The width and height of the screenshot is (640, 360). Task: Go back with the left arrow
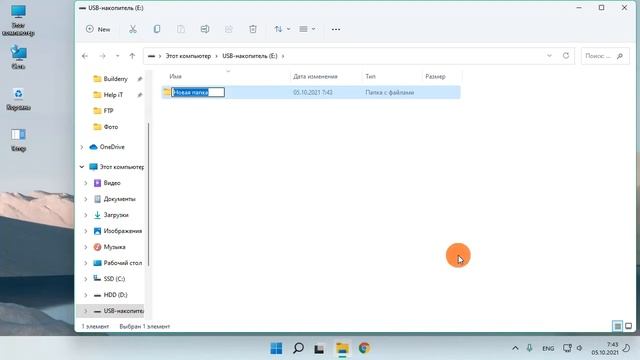pyautogui.click(x=85, y=56)
